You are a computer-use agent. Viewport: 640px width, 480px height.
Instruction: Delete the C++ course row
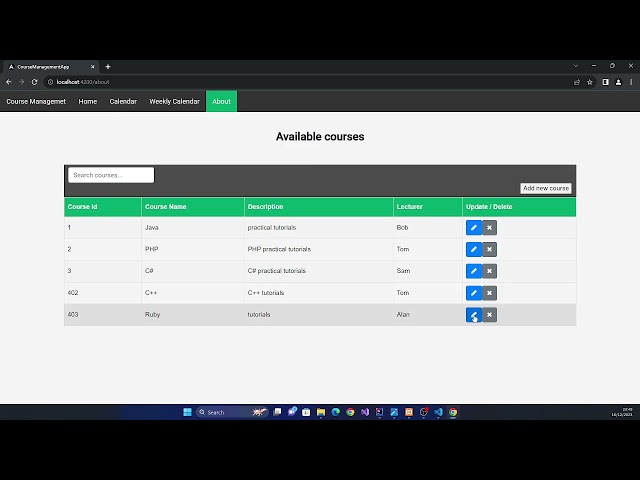click(489, 293)
